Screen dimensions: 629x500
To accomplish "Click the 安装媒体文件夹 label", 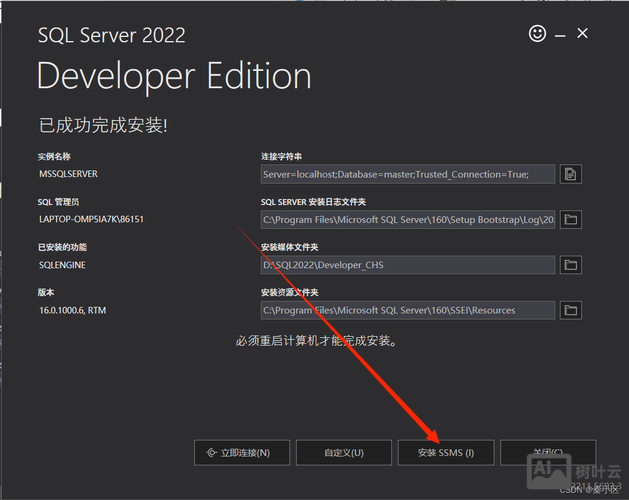I will point(290,247).
